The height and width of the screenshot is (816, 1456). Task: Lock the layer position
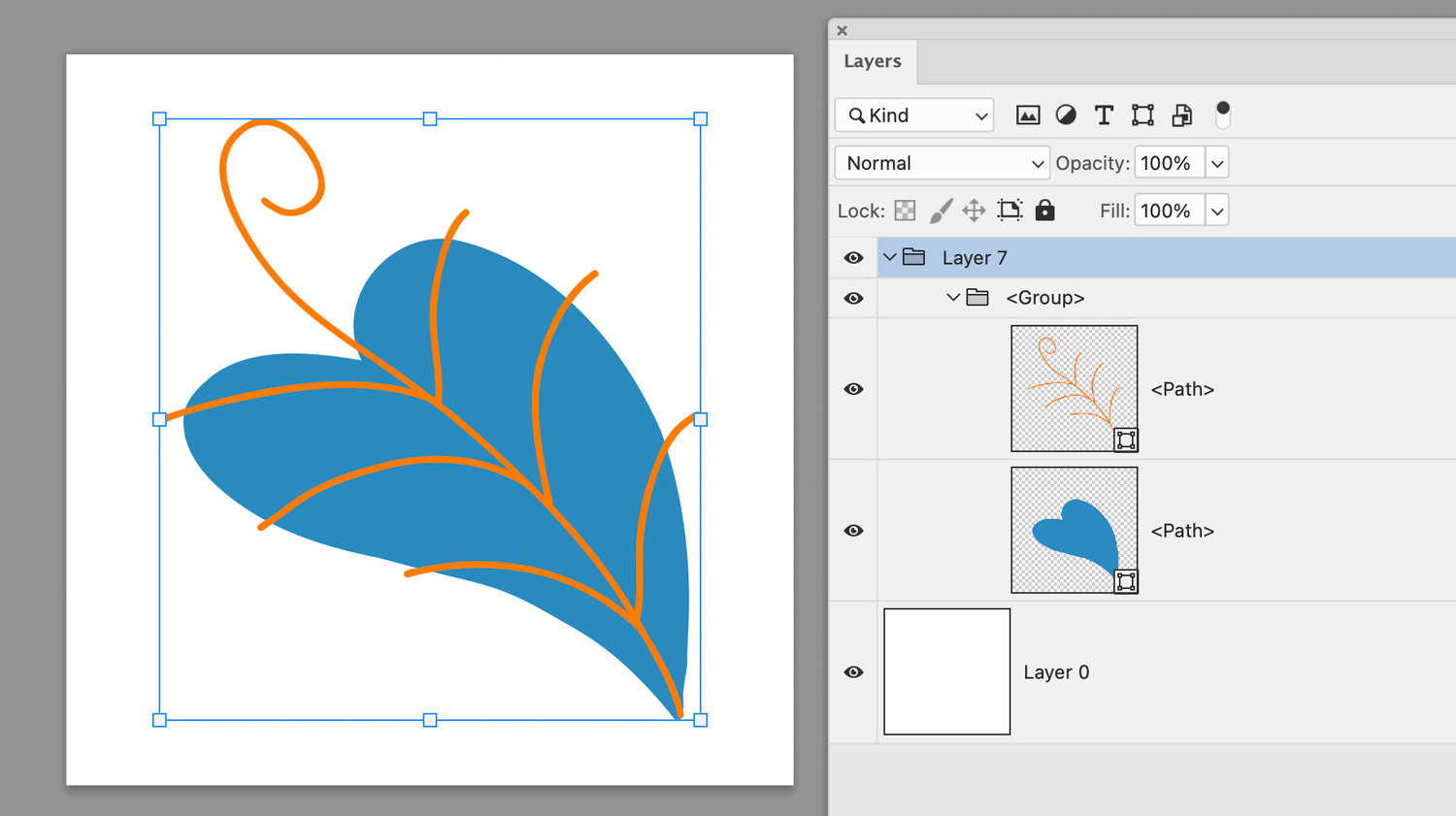click(x=974, y=210)
